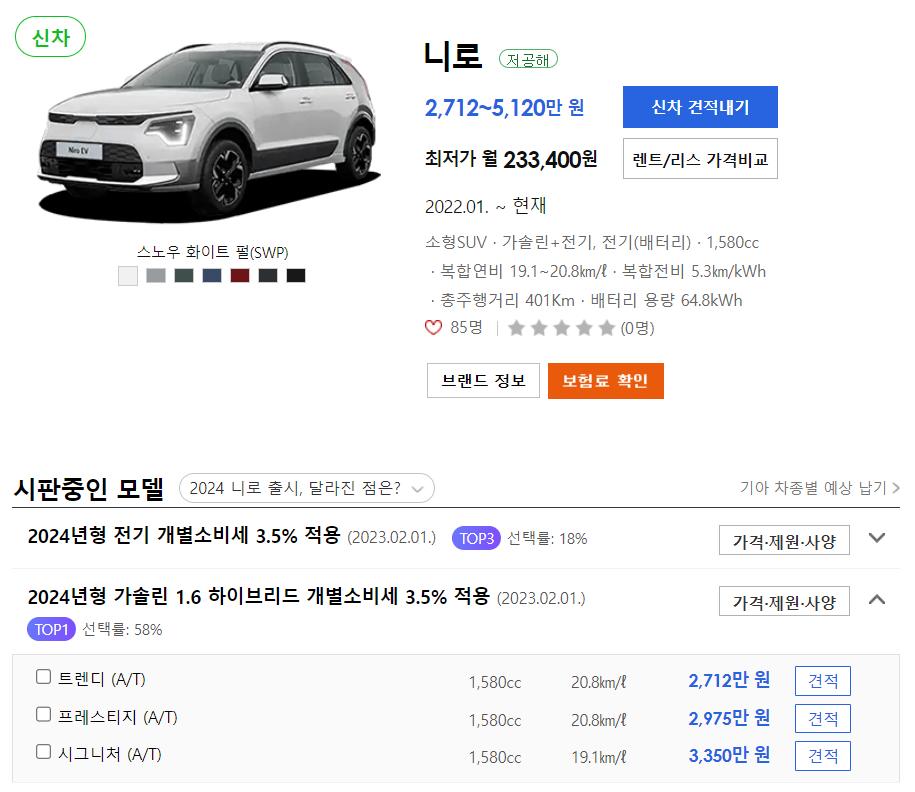Request 견적 for 프레스티지 trim
The image size is (915, 792).
[x=823, y=718]
